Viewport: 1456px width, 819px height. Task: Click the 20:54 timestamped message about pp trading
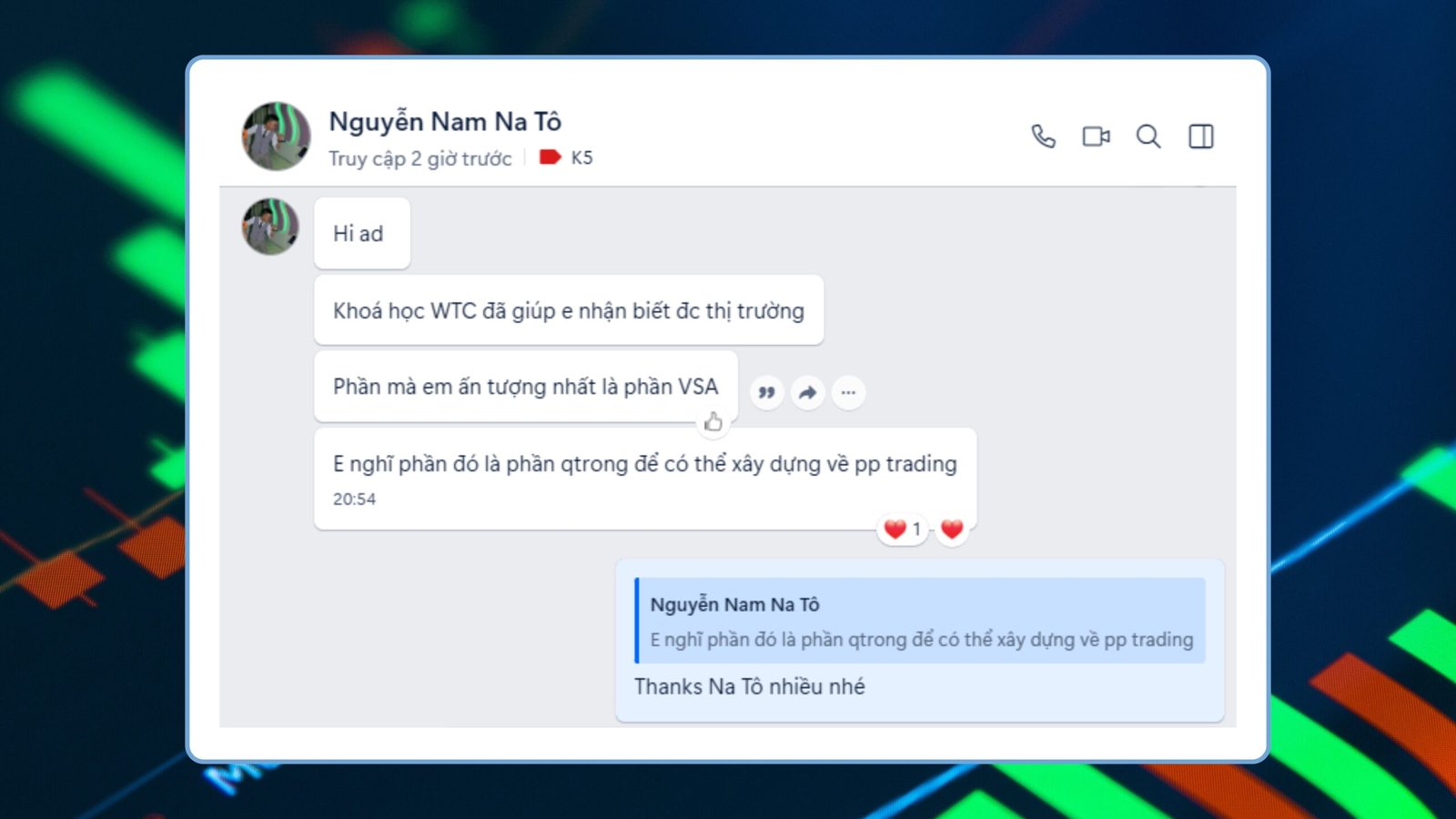click(x=645, y=479)
